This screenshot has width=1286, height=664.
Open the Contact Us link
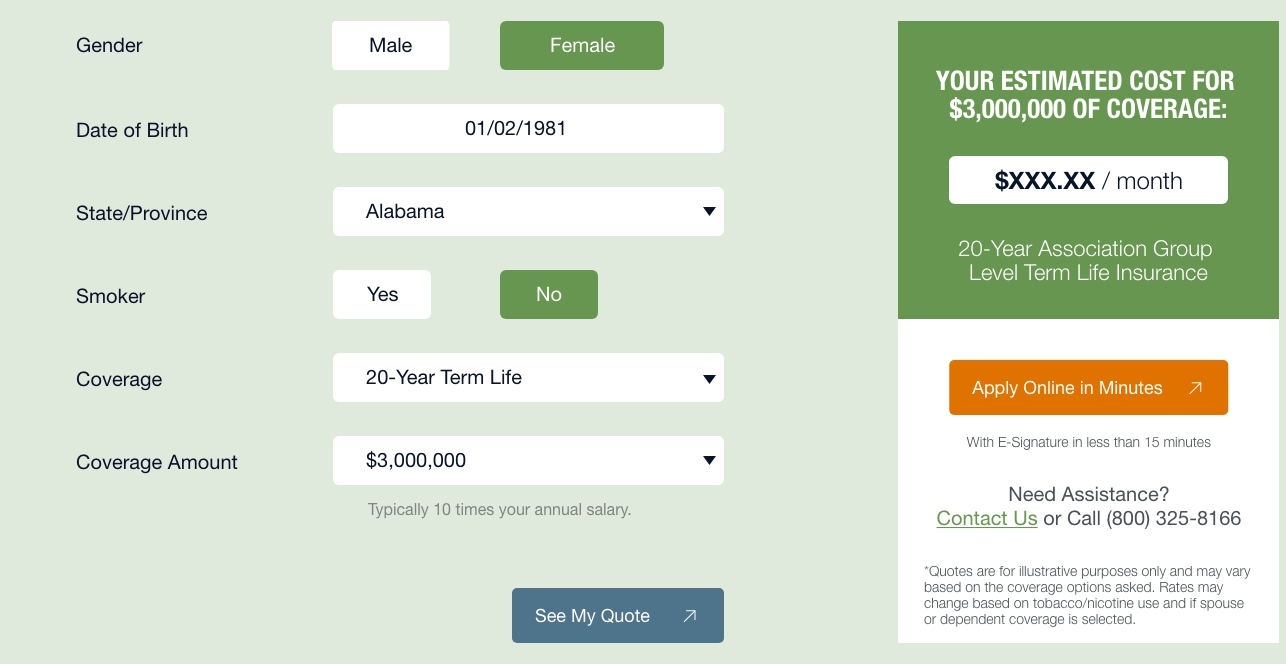point(986,518)
